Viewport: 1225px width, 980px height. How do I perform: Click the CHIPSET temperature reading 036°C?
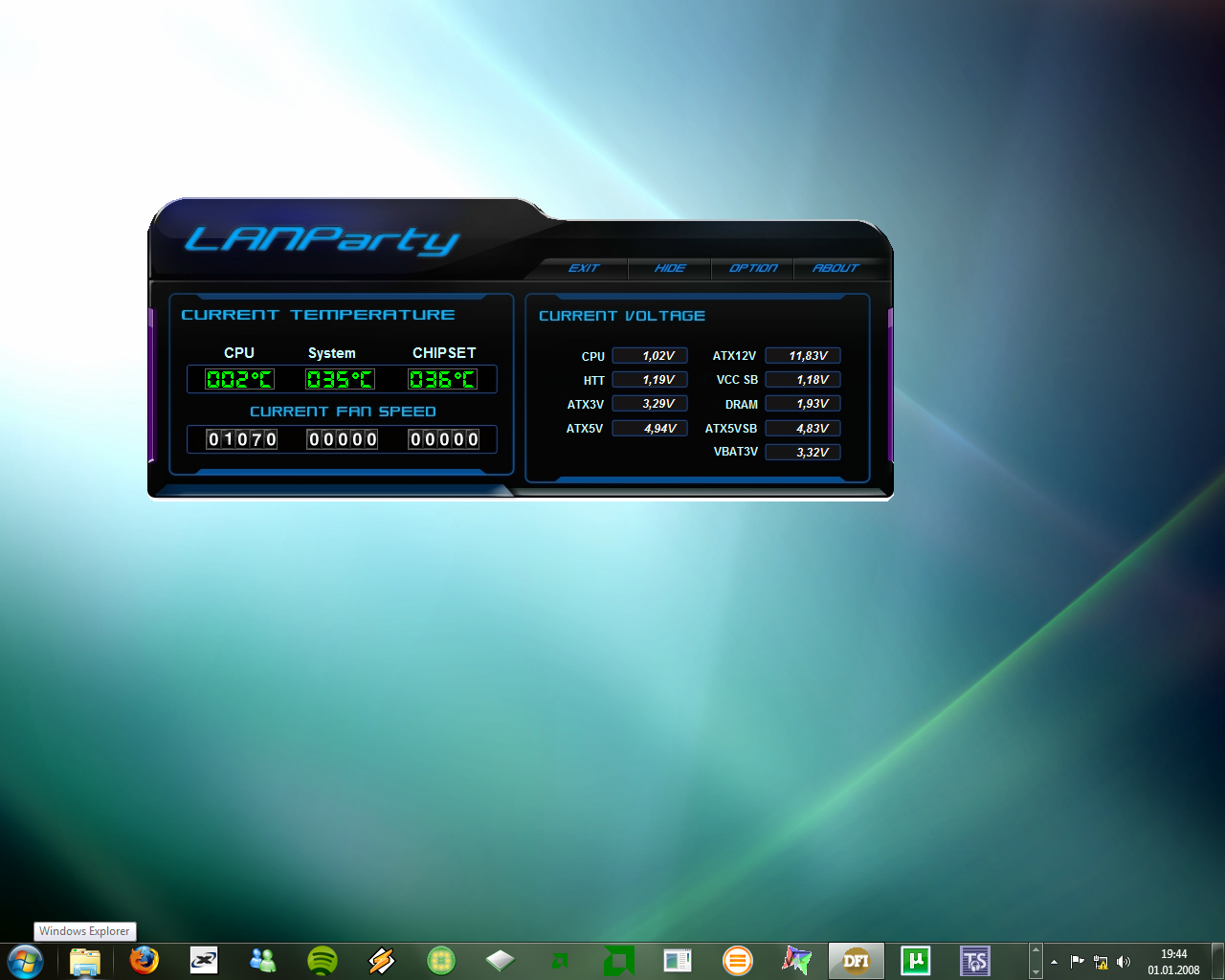click(x=442, y=379)
